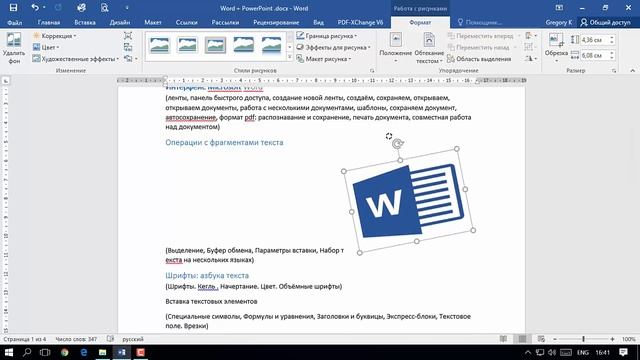This screenshot has width=640, height=360.
Task: Click the heading Операции с фрагментами текста
Action: (224, 142)
